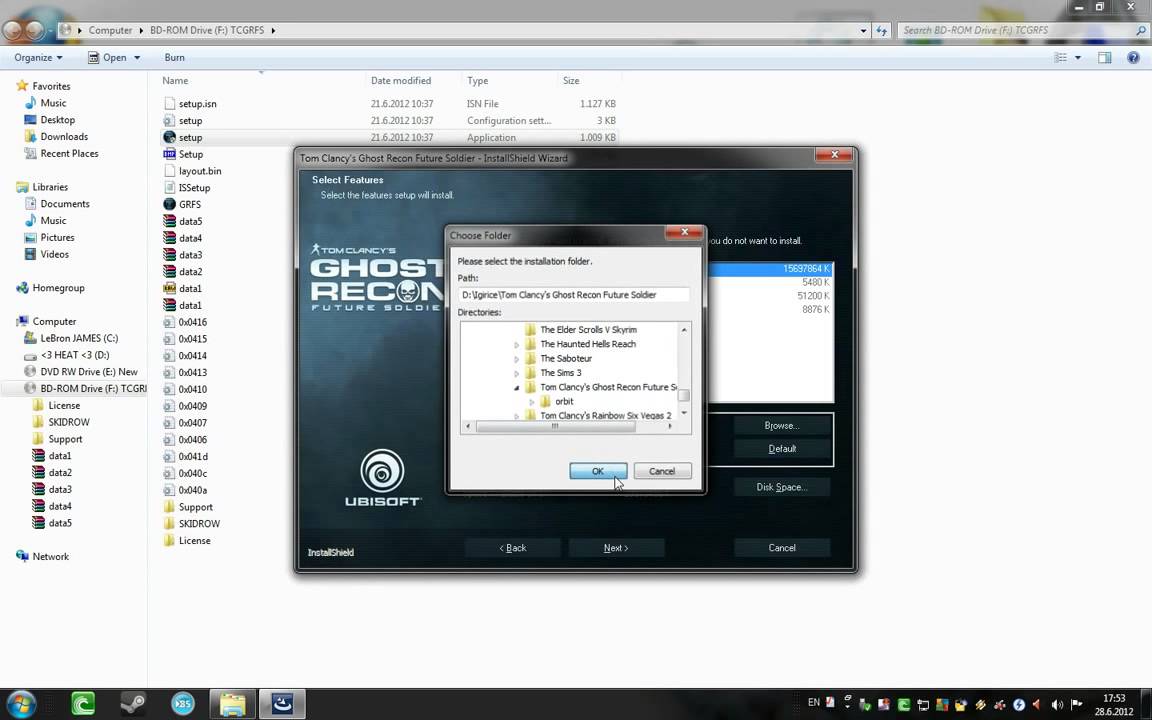Open Homegroup in navigation pane
Image resolution: width=1152 pixels, height=720 pixels.
tap(58, 288)
